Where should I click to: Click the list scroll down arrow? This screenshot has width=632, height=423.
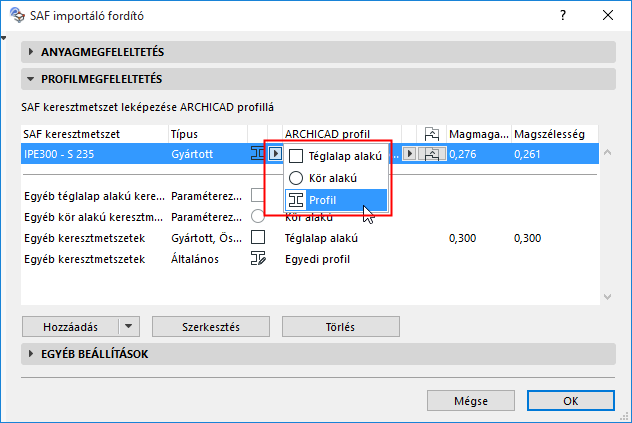tap(607, 297)
